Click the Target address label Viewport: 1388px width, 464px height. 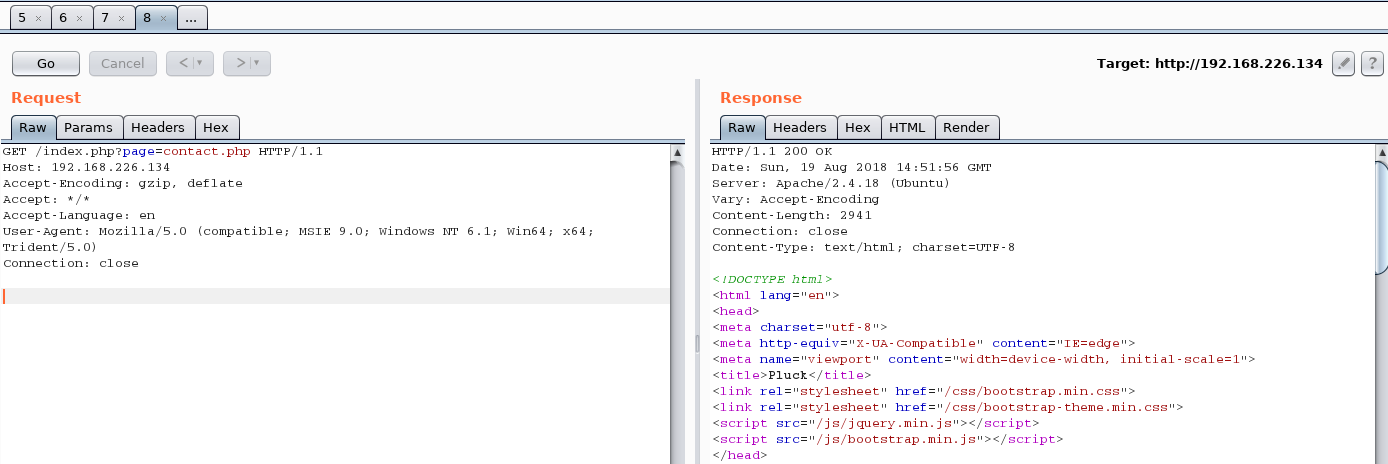click(x=1210, y=63)
